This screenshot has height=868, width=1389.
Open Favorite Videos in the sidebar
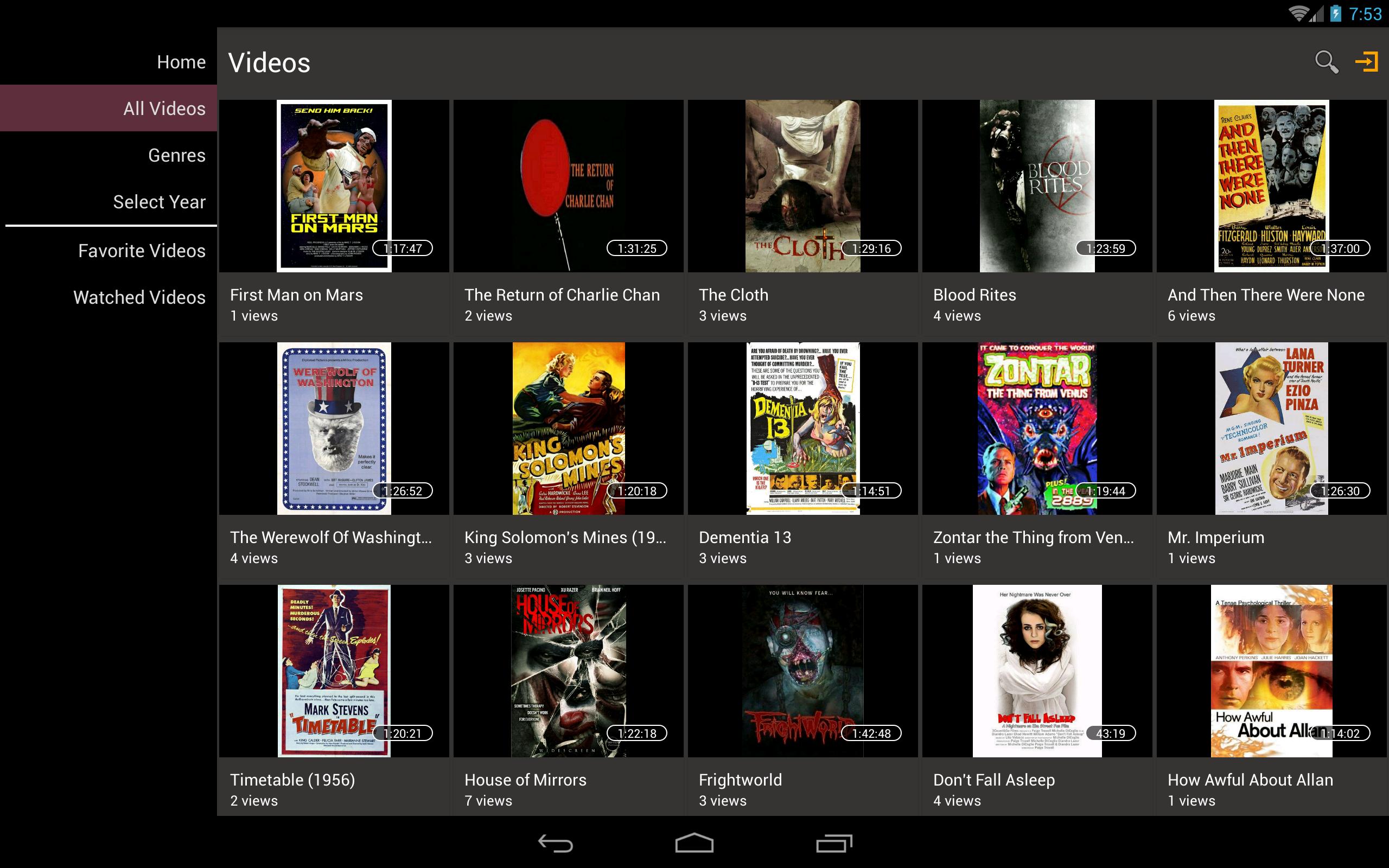coord(142,250)
